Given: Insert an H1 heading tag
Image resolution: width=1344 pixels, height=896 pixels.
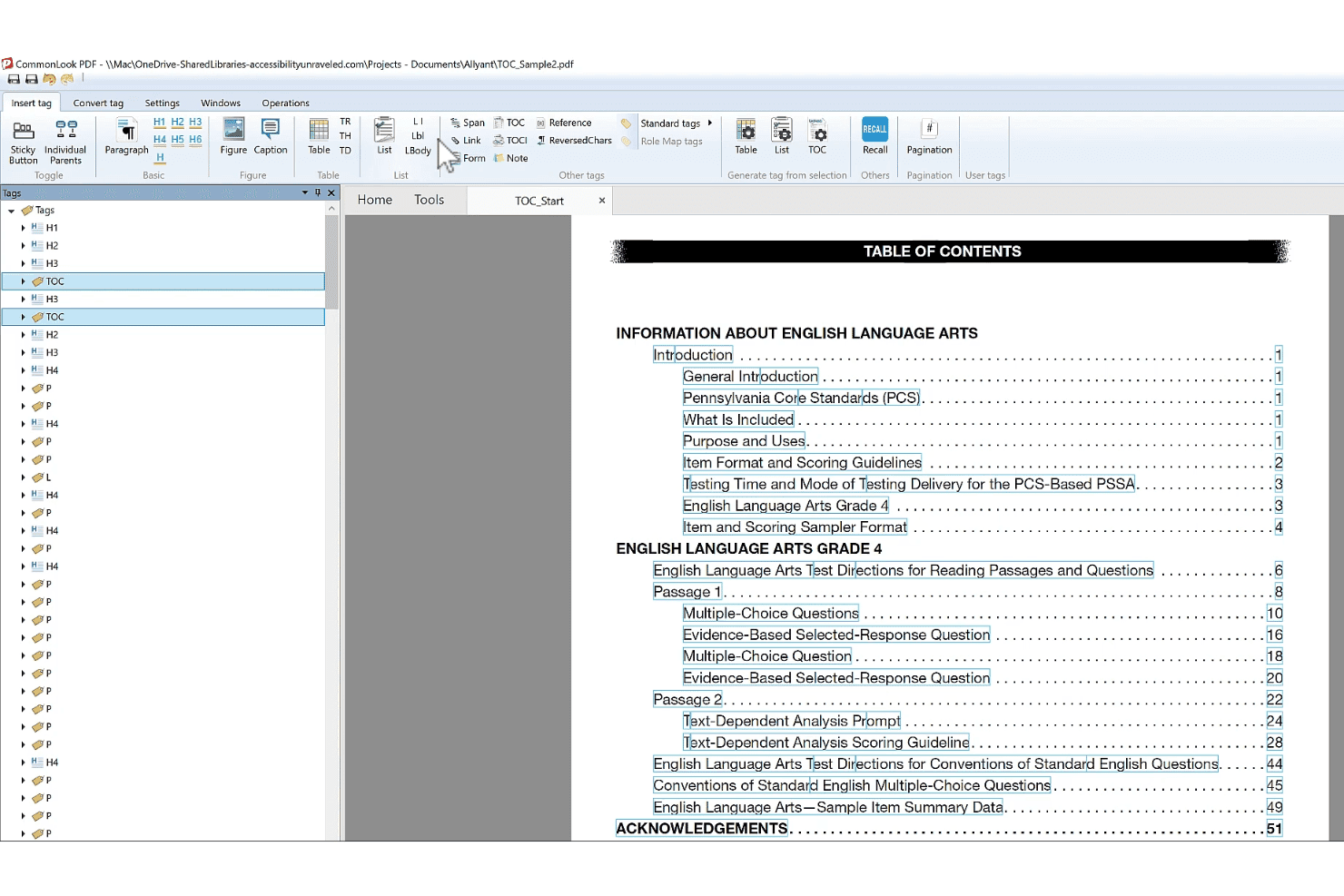Looking at the screenshot, I should pyautogui.click(x=160, y=122).
